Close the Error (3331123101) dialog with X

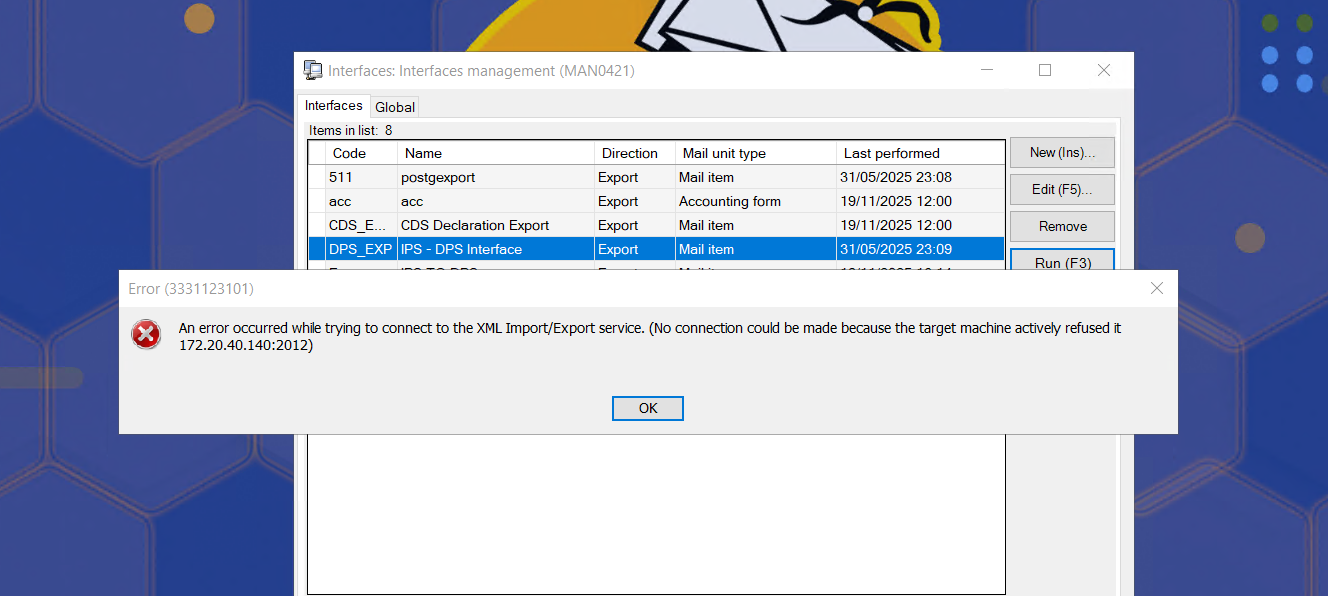pos(1157,288)
